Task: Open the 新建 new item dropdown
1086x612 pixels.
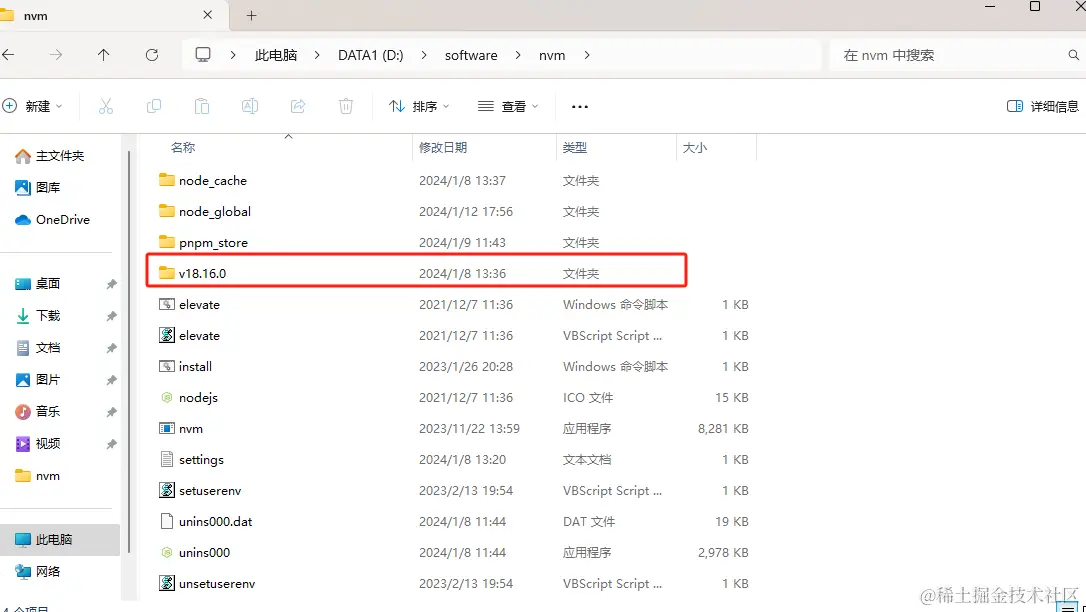Action: coord(33,106)
